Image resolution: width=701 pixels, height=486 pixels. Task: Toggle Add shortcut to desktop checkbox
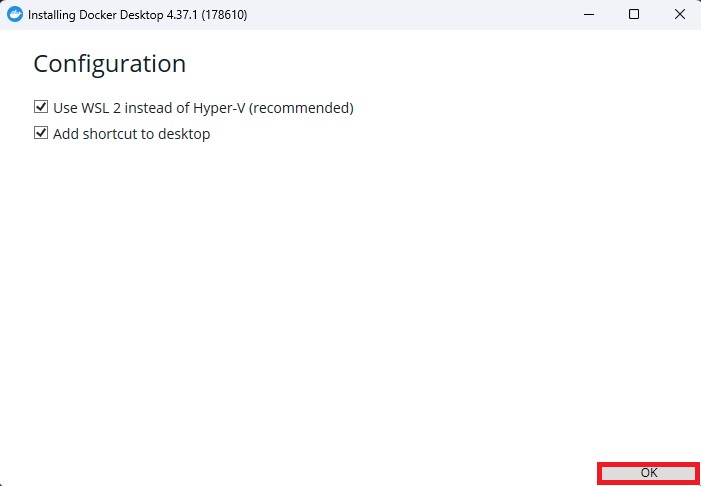click(41, 133)
